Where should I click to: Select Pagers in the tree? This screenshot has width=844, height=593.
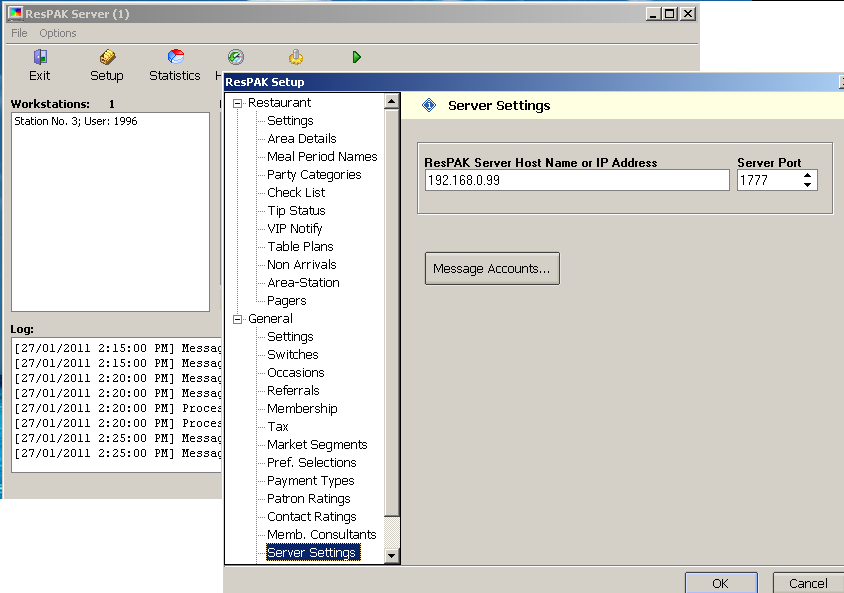pyautogui.click(x=286, y=301)
